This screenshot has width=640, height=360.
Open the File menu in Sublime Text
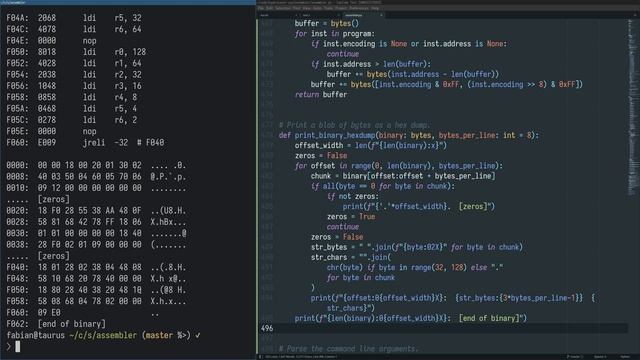pyautogui.click(x=260, y=8)
